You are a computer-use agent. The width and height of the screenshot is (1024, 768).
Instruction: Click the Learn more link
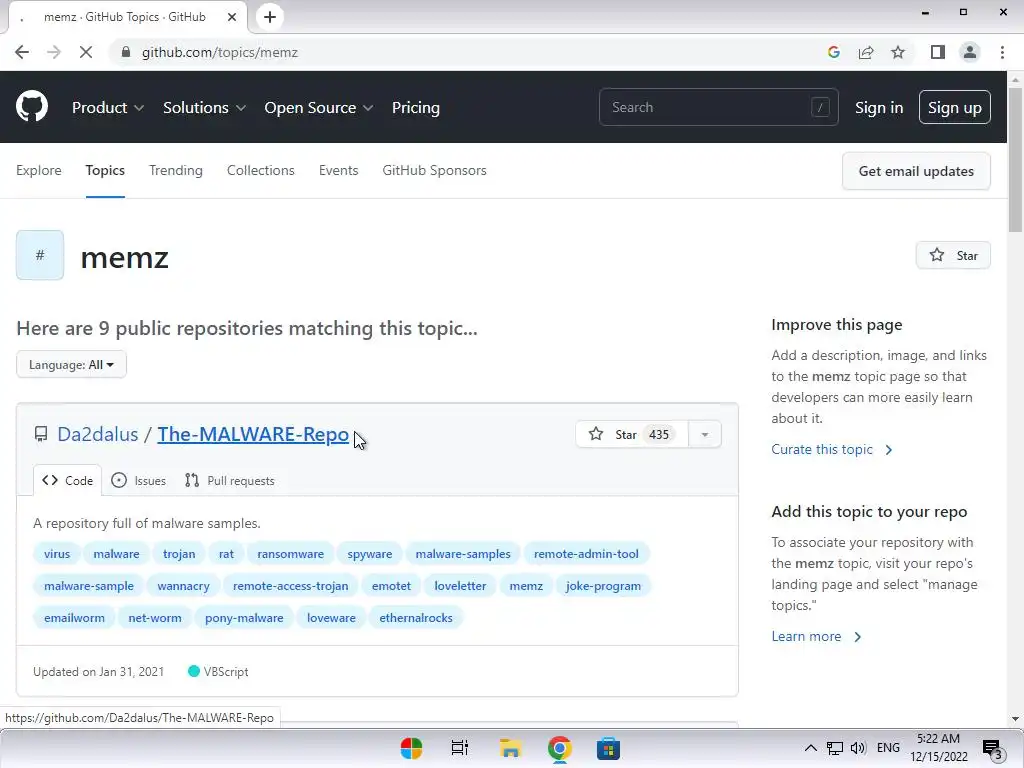pyautogui.click(x=816, y=636)
